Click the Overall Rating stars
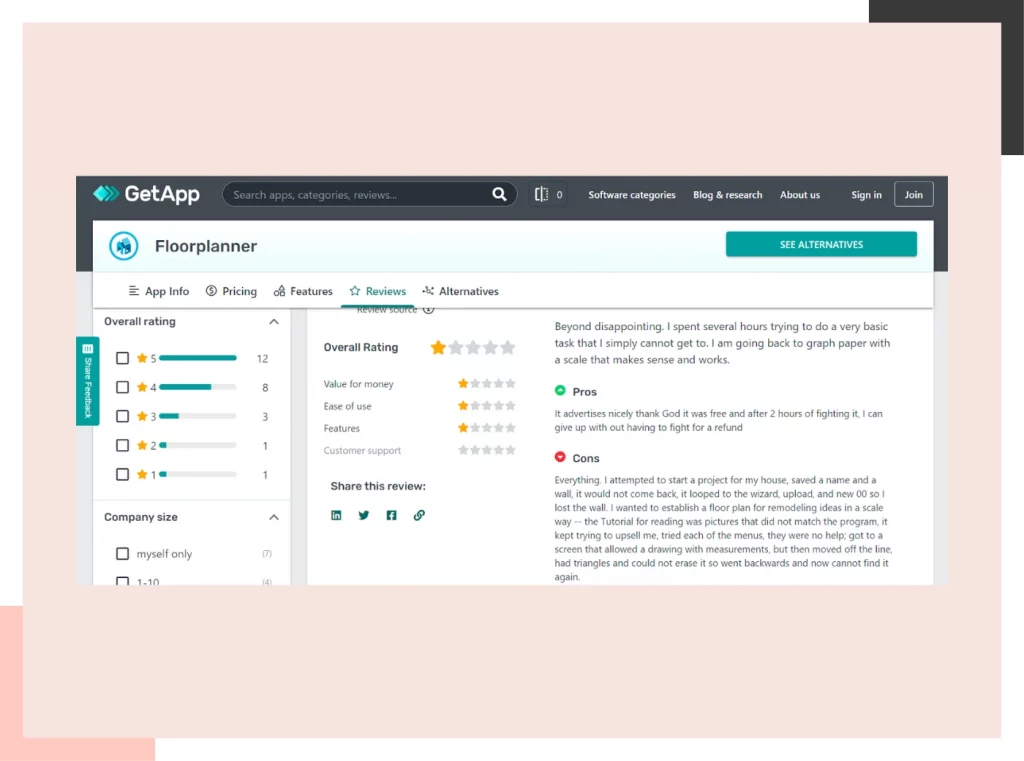This screenshot has width=1024, height=761. point(473,348)
